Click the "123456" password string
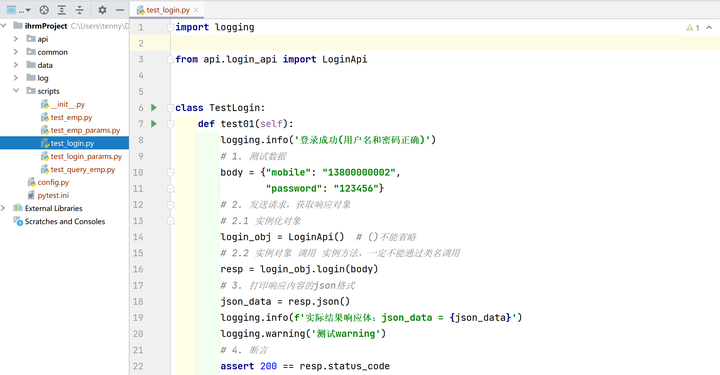The width and height of the screenshot is (720, 375). [356, 188]
